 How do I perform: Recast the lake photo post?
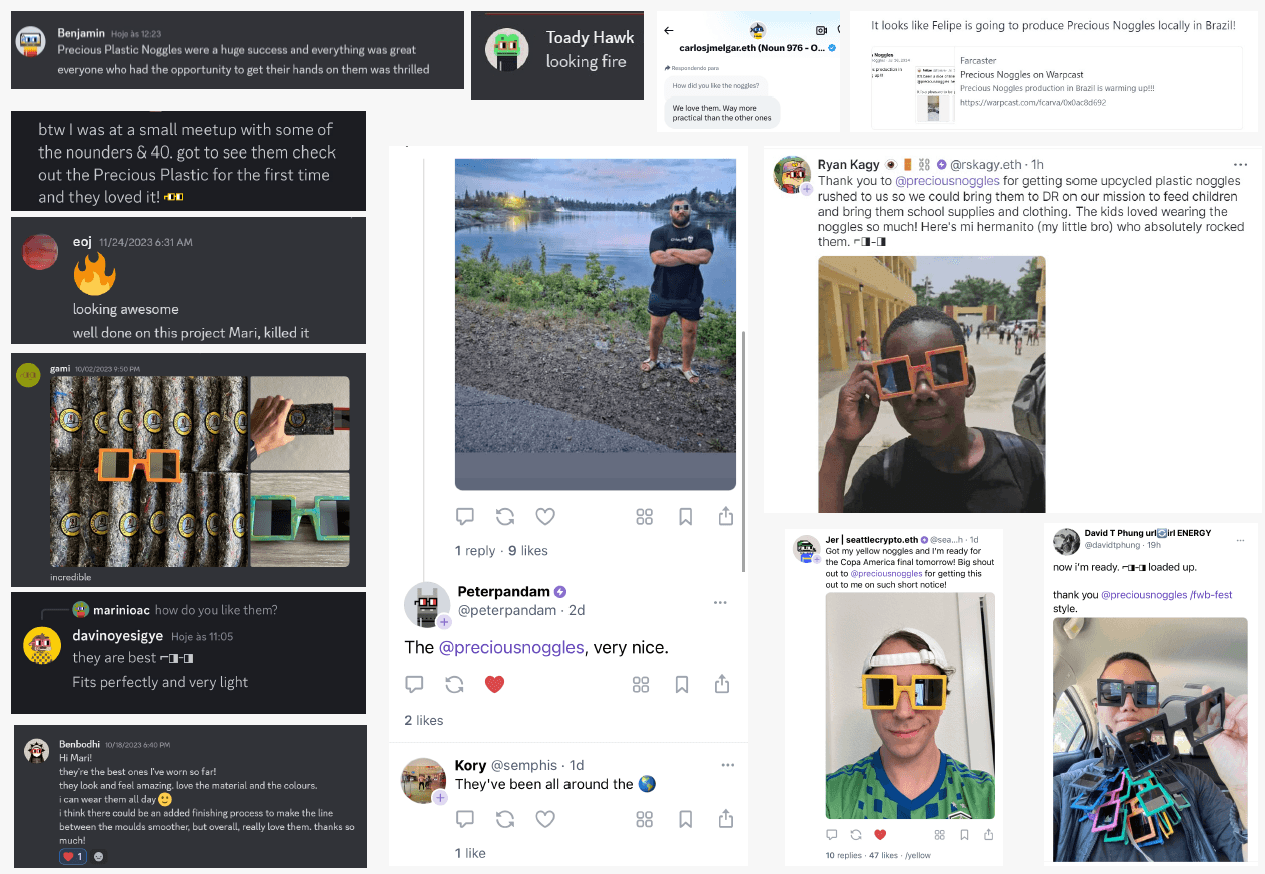tap(505, 516)
